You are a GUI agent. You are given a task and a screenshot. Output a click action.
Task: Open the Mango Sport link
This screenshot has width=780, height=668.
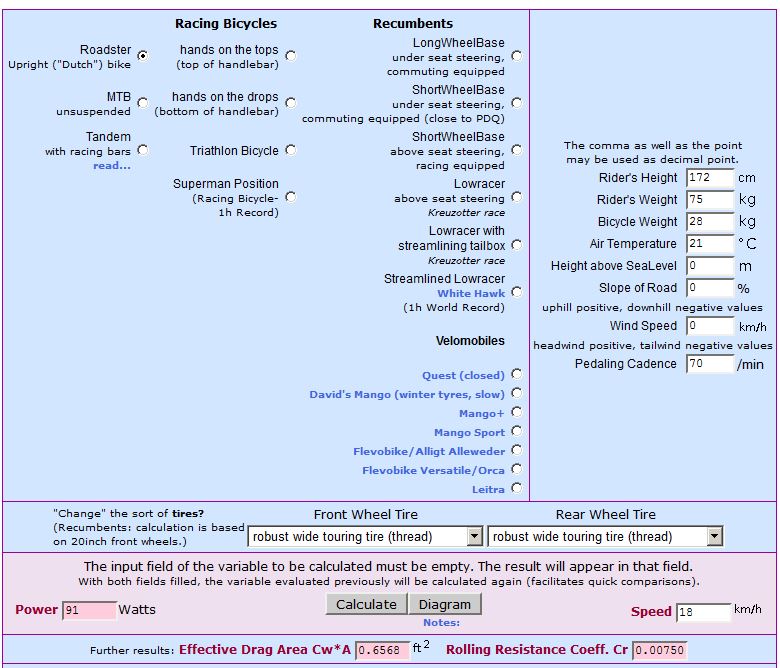tap(469, 433)
